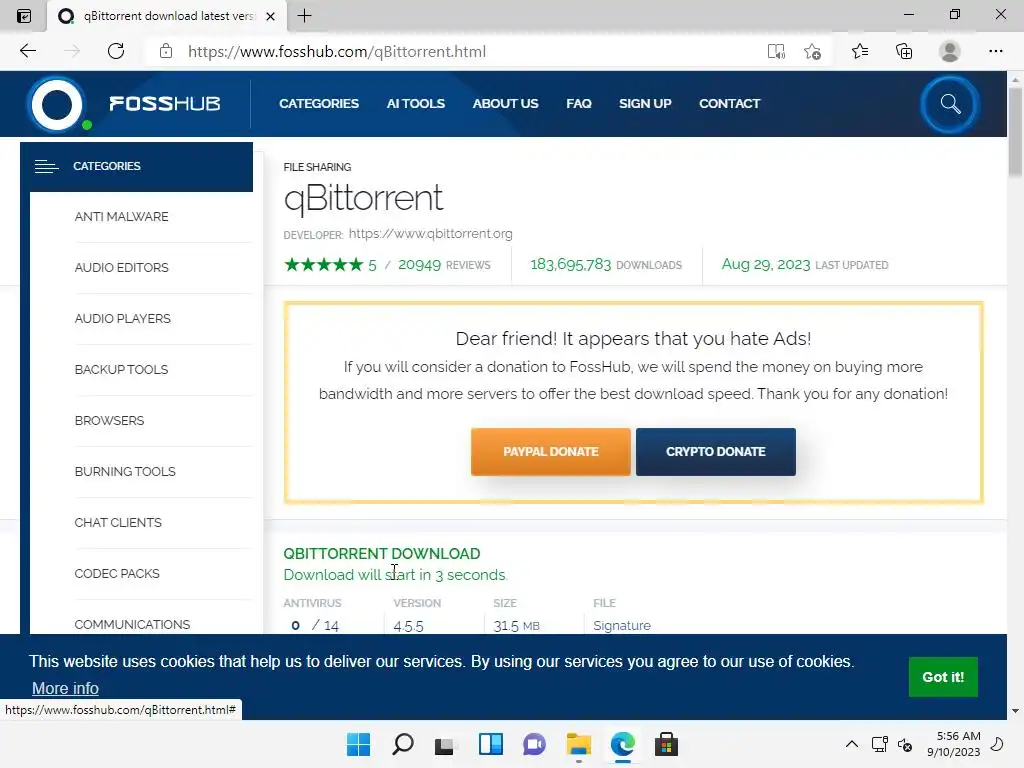The width and height of the screenshot is (1024, 768).
Task: Open network status tray icon
Action: (880, 744)
